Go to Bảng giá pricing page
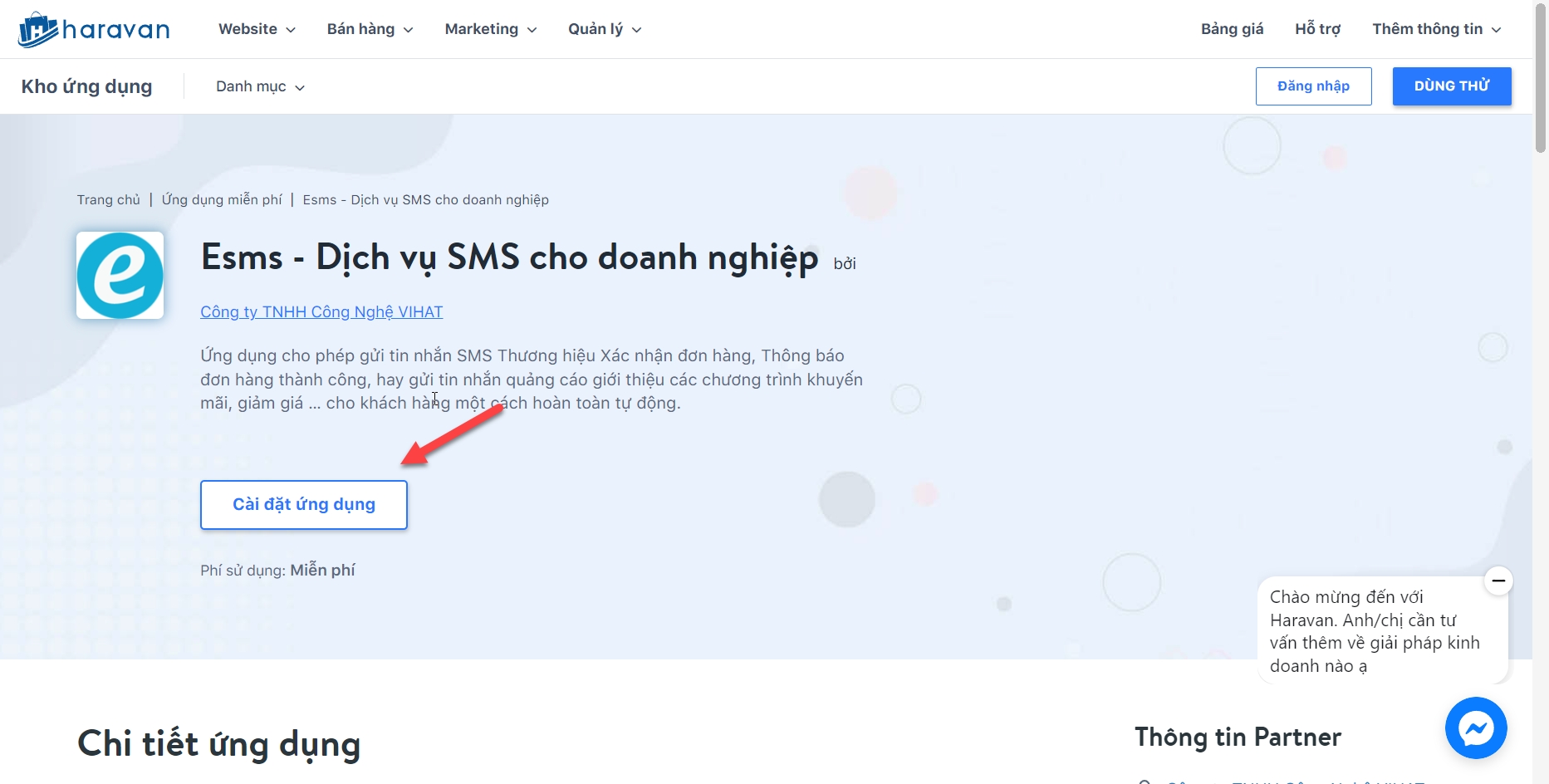The image size is (1549, 784). (1232, 29)
